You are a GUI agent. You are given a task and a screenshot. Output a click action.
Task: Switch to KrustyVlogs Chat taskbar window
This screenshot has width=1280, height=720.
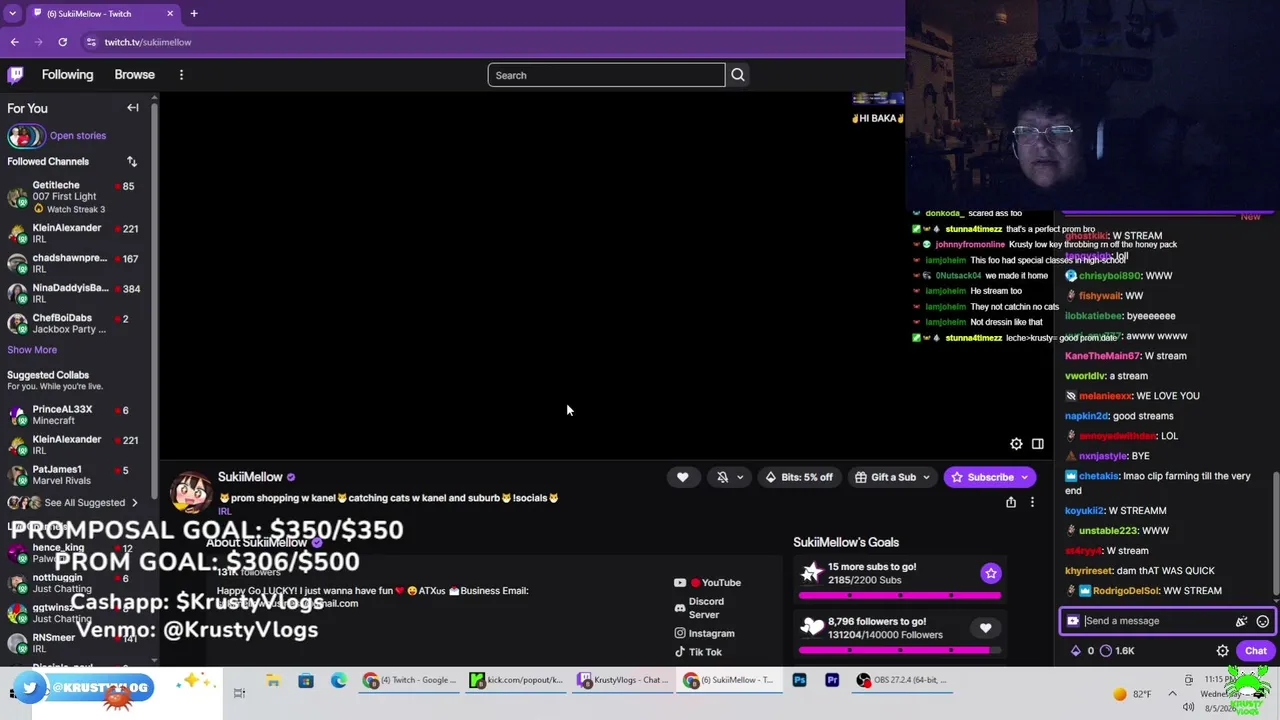click(624, 680)
